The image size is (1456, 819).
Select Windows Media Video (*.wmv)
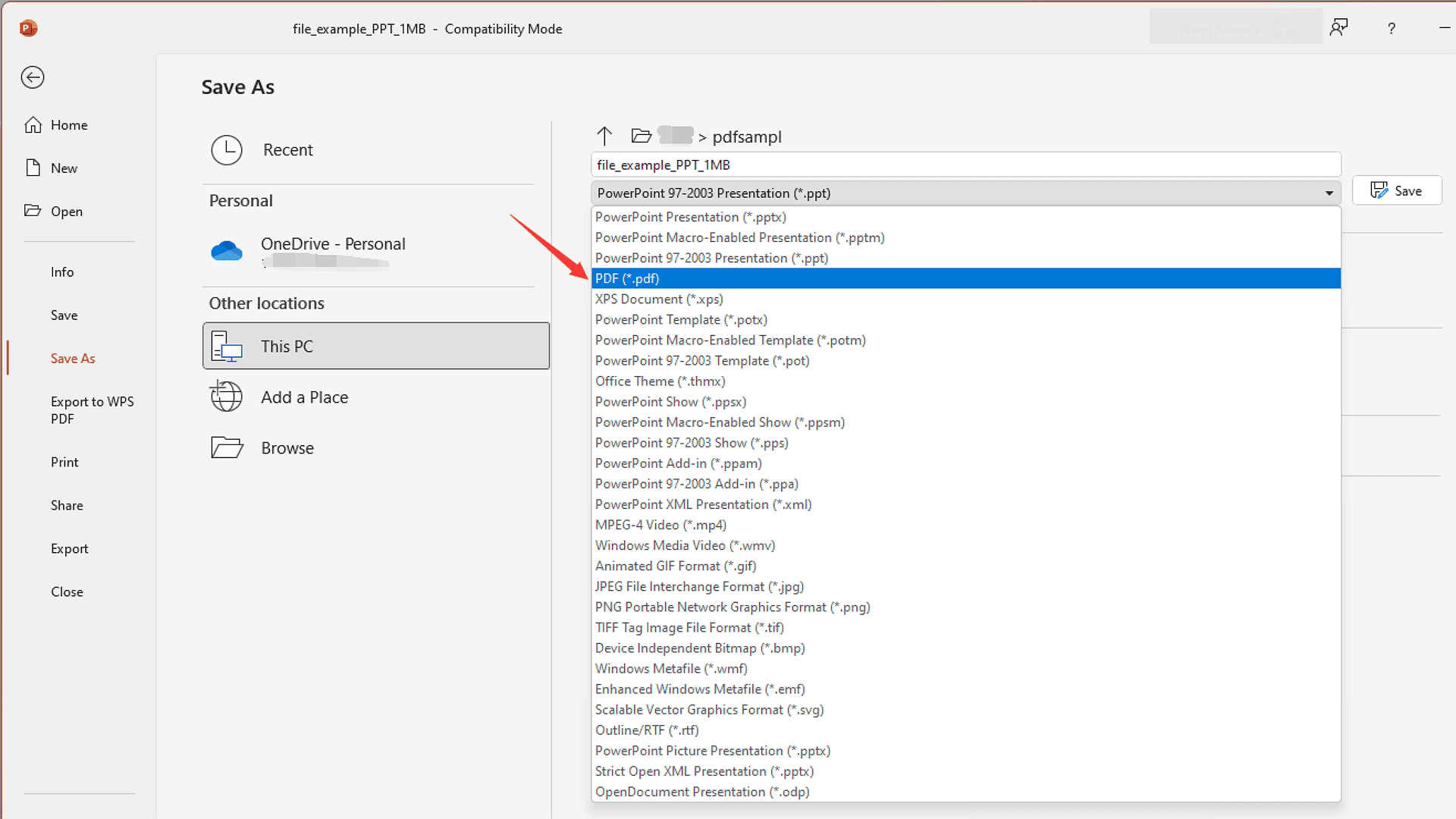click(x=966, y=544)
